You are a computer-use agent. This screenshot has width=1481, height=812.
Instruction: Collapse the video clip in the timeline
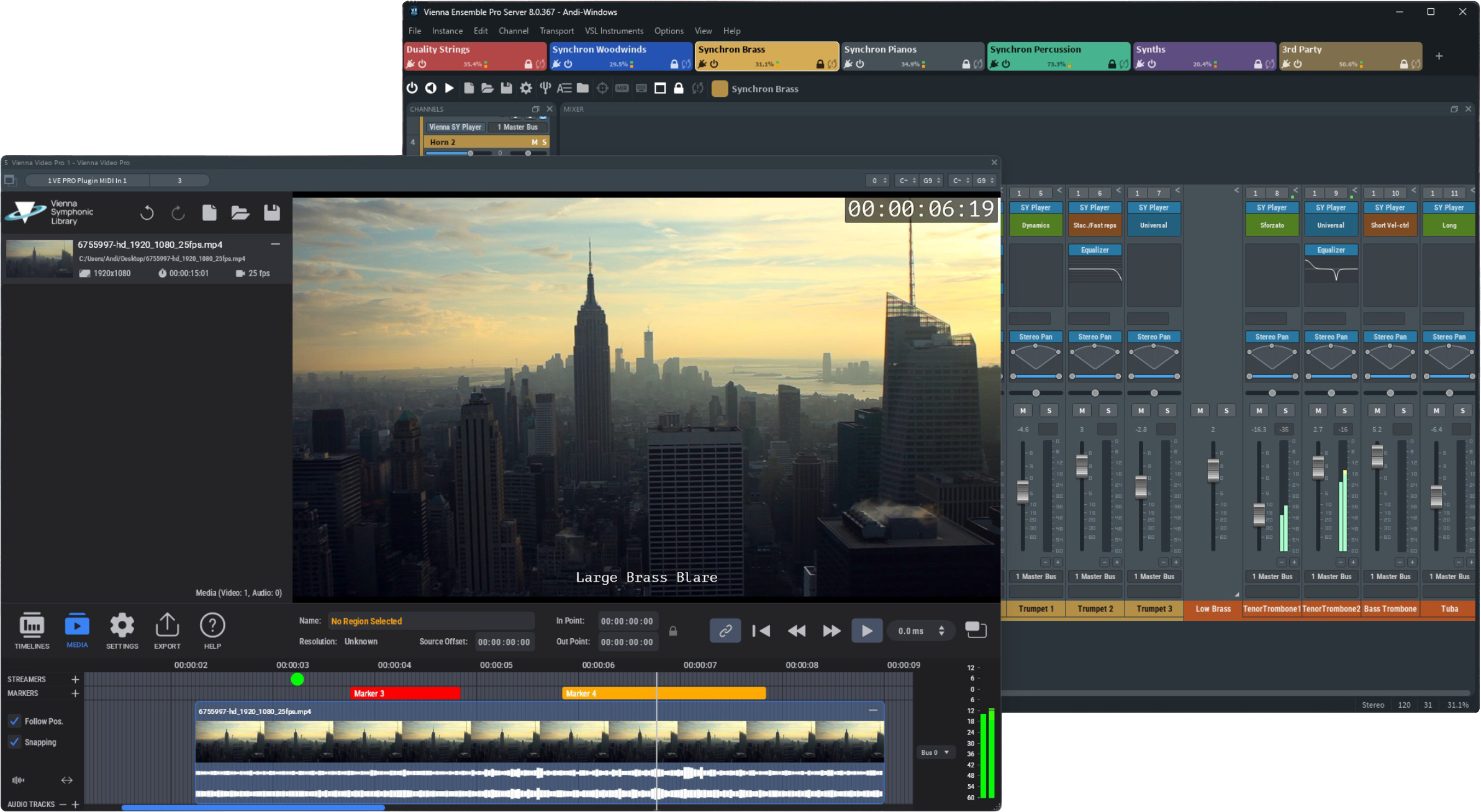(x=872, y=710)
